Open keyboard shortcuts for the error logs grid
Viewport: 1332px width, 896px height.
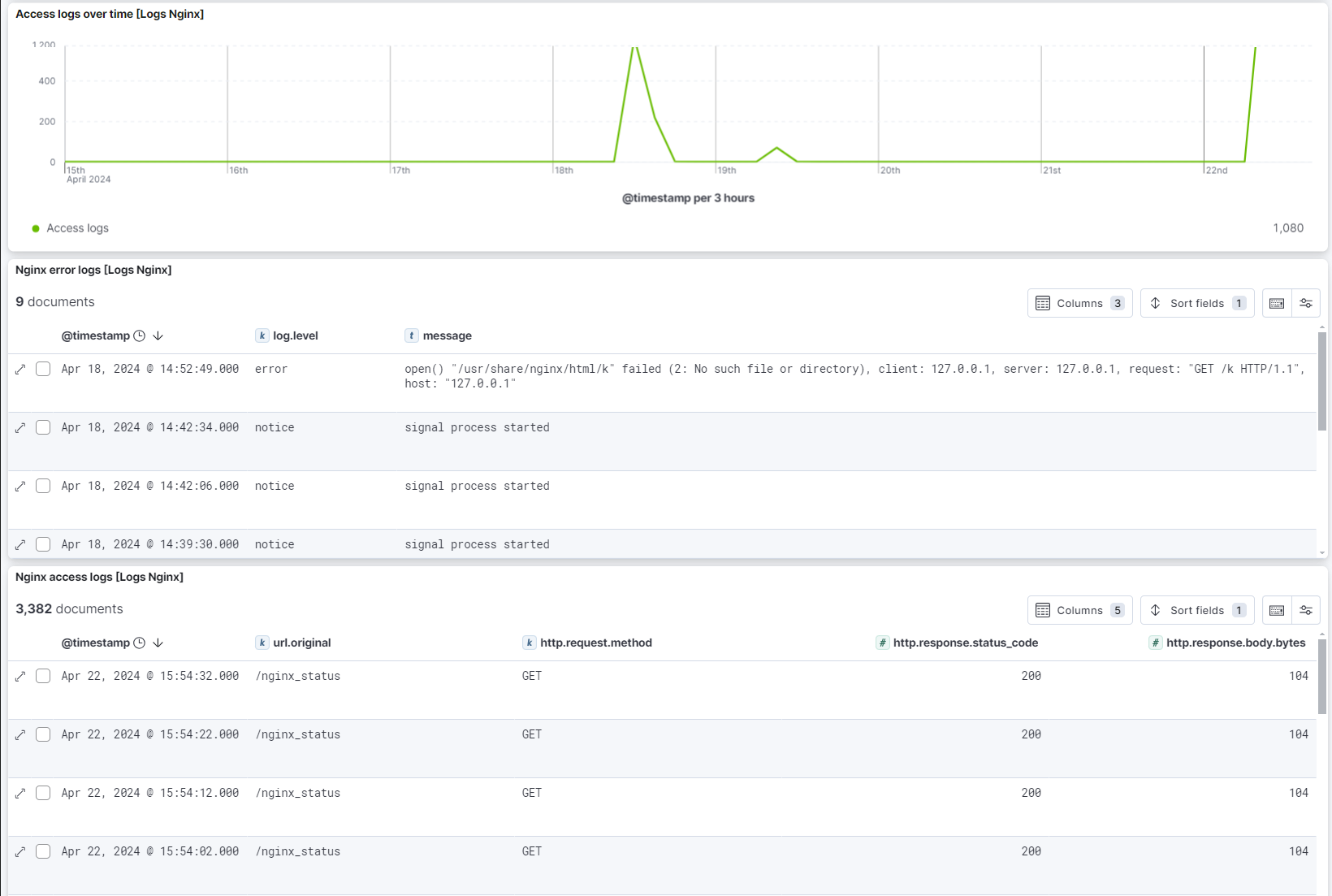tap(1276, 303)
